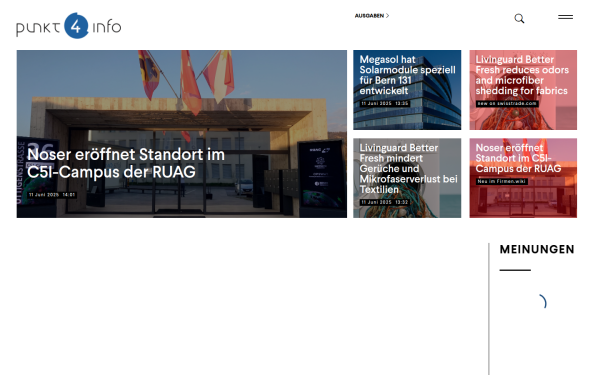Open the Noser eröffnet Standort main headline

click(x=126, y=163)
